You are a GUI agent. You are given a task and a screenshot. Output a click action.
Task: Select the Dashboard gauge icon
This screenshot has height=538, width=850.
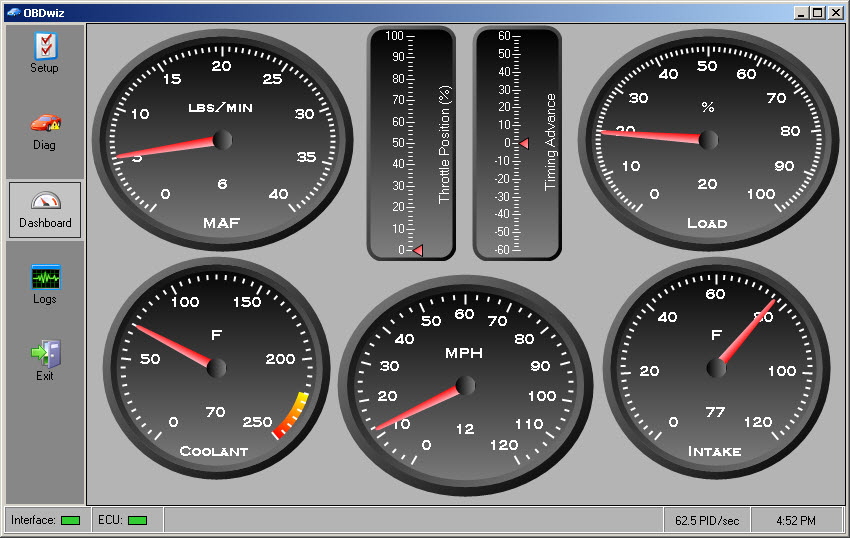[45, 201]
